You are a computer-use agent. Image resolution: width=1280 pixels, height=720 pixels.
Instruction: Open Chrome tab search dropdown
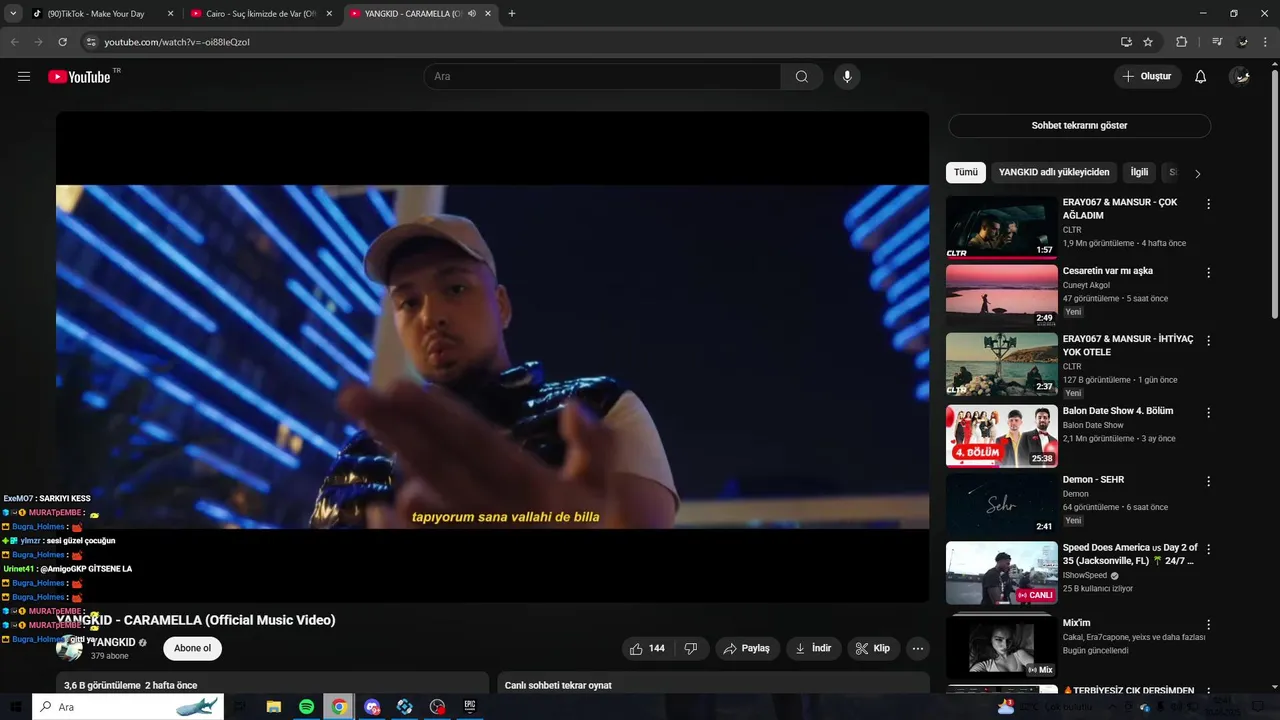(13, 14)
